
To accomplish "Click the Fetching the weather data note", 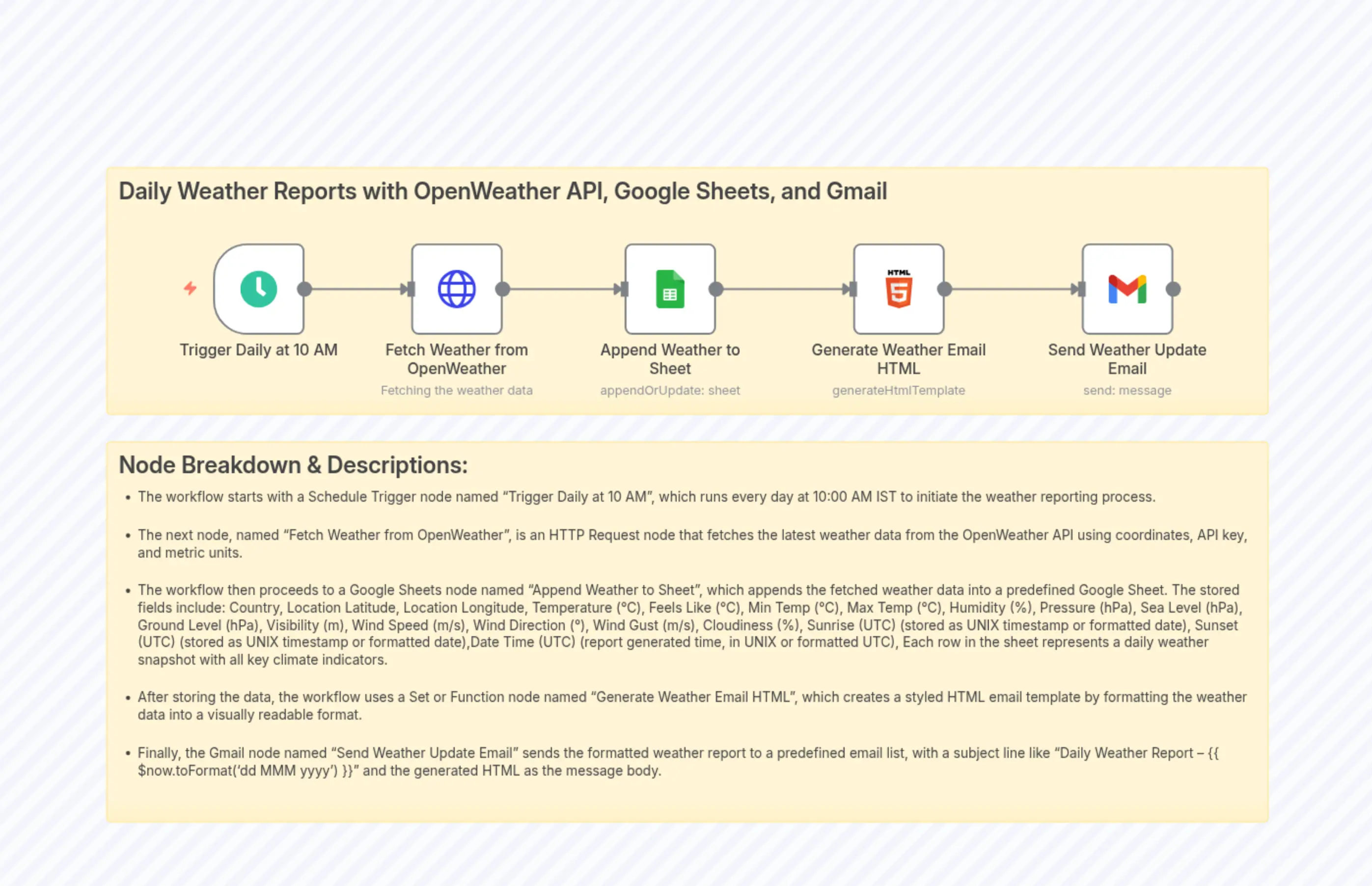I will tap(456, 390).
